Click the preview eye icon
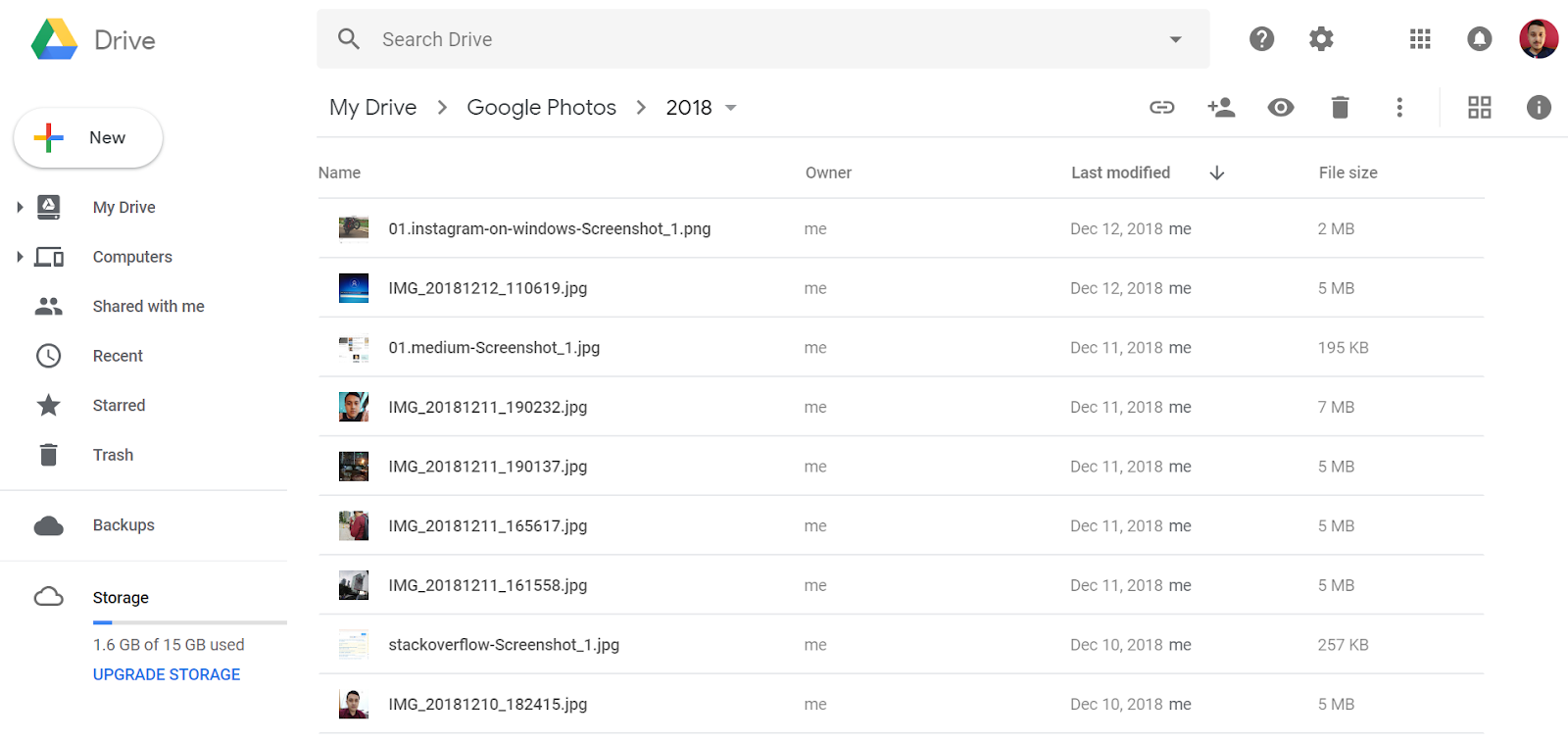 1280,108
